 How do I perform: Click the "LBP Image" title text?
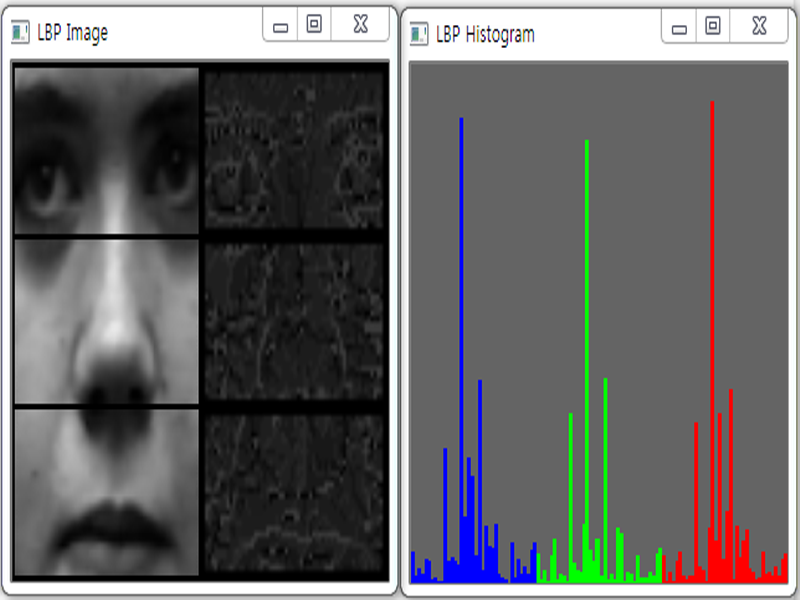click(72, 33)
